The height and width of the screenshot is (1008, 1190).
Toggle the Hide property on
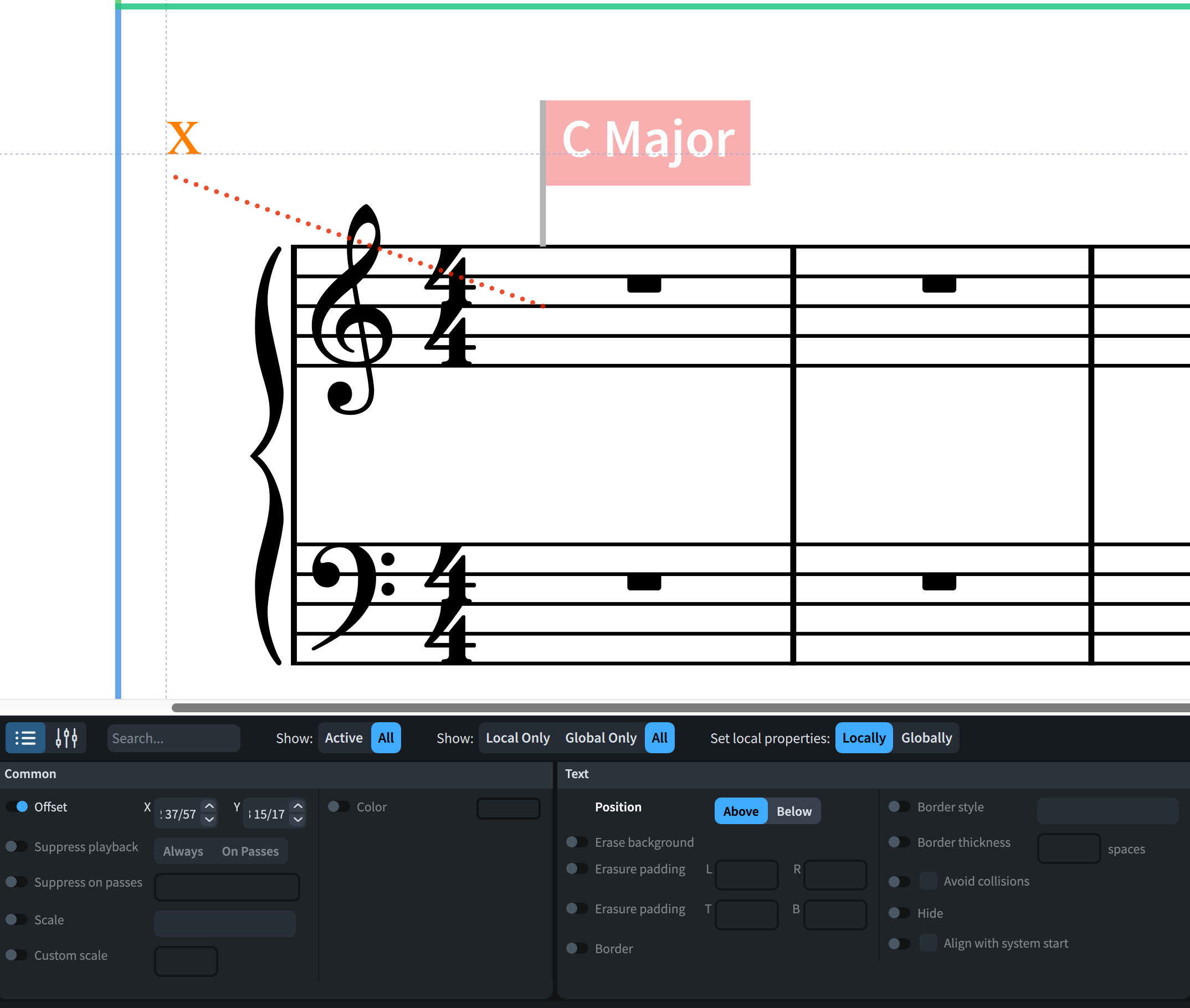[899, 913]
